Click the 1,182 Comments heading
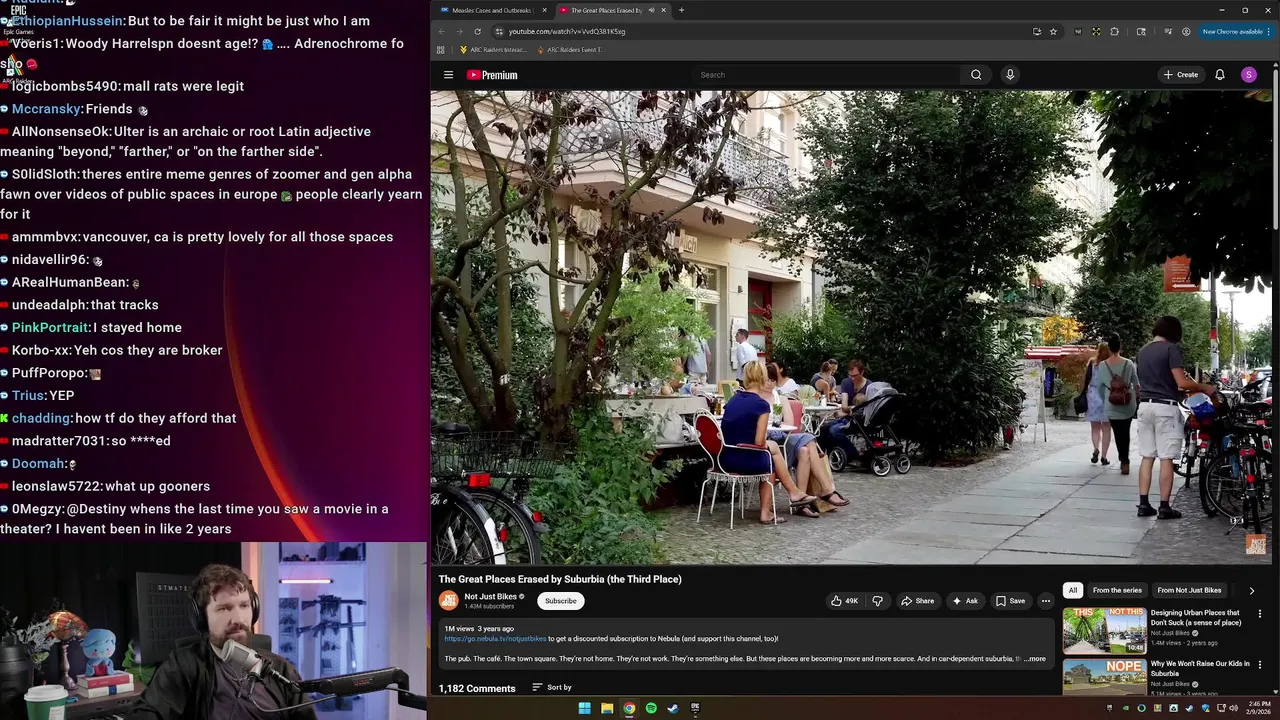This screenshot has width=1280, height=720. tap(477, 688)
